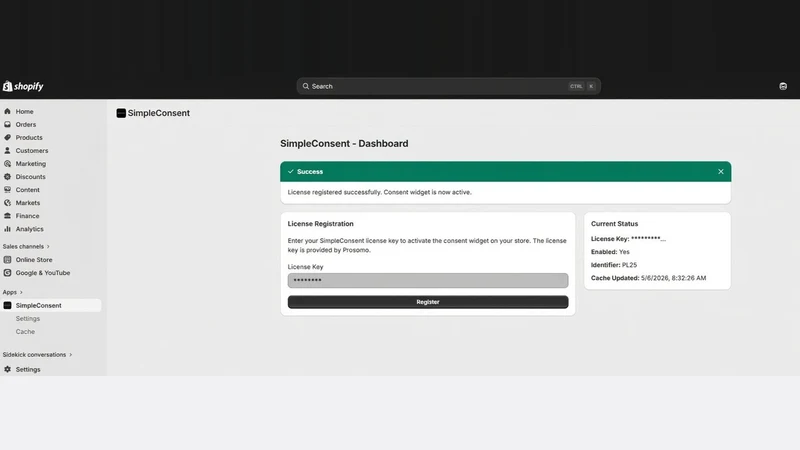Expand the Sales channels section
Image resolution: width=800 pixels, height=450 pixels.
click(x=26, y=246)
